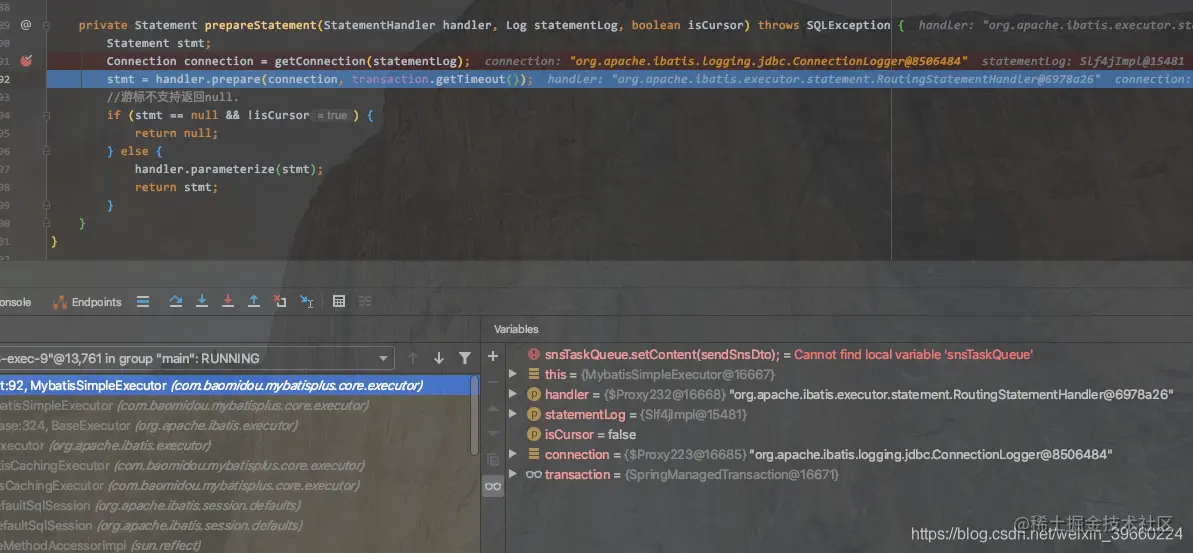Screen dimensions: 1193x553
Task: Click 'throws SQLException' in method signature
Action: (824, 25)
